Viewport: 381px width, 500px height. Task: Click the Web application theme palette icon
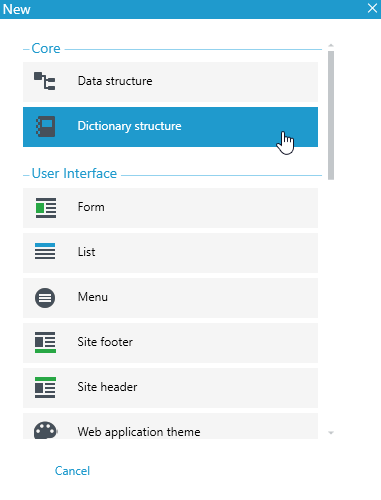click(x=46, y=431)
